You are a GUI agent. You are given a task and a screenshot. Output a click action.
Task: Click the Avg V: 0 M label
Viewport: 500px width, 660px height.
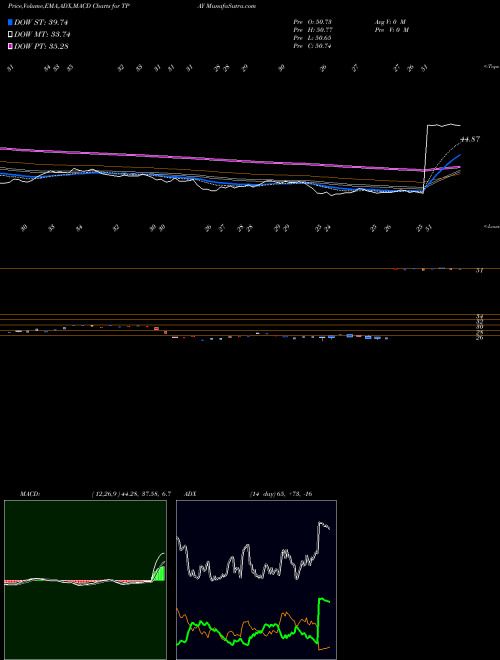coord(390,22)
